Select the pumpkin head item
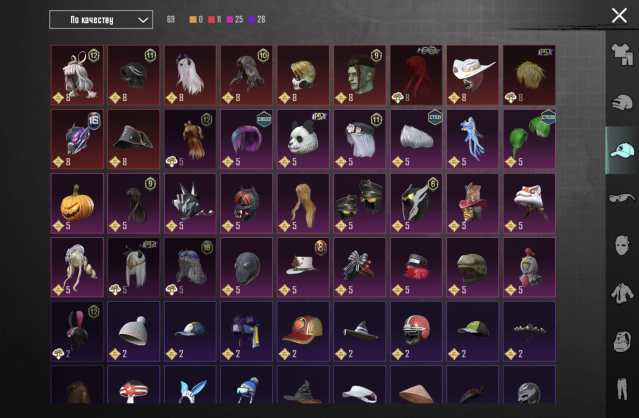 pos(77,203)
